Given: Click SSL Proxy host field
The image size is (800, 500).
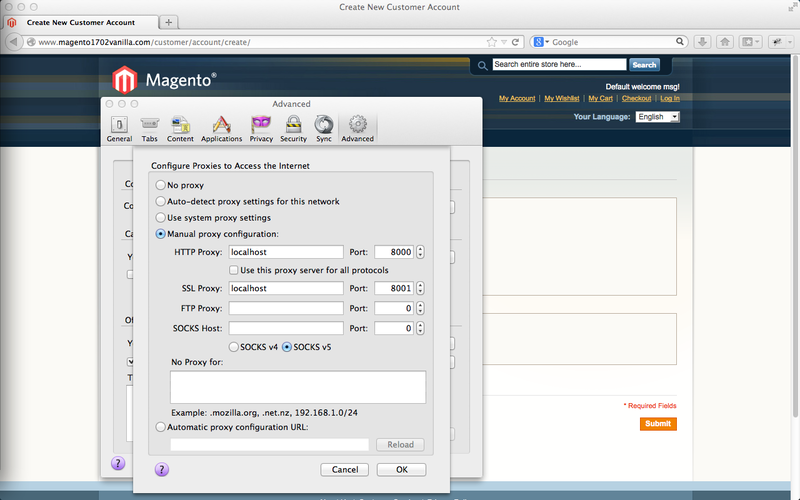Looking at the screenshot, I should point(286,288).
